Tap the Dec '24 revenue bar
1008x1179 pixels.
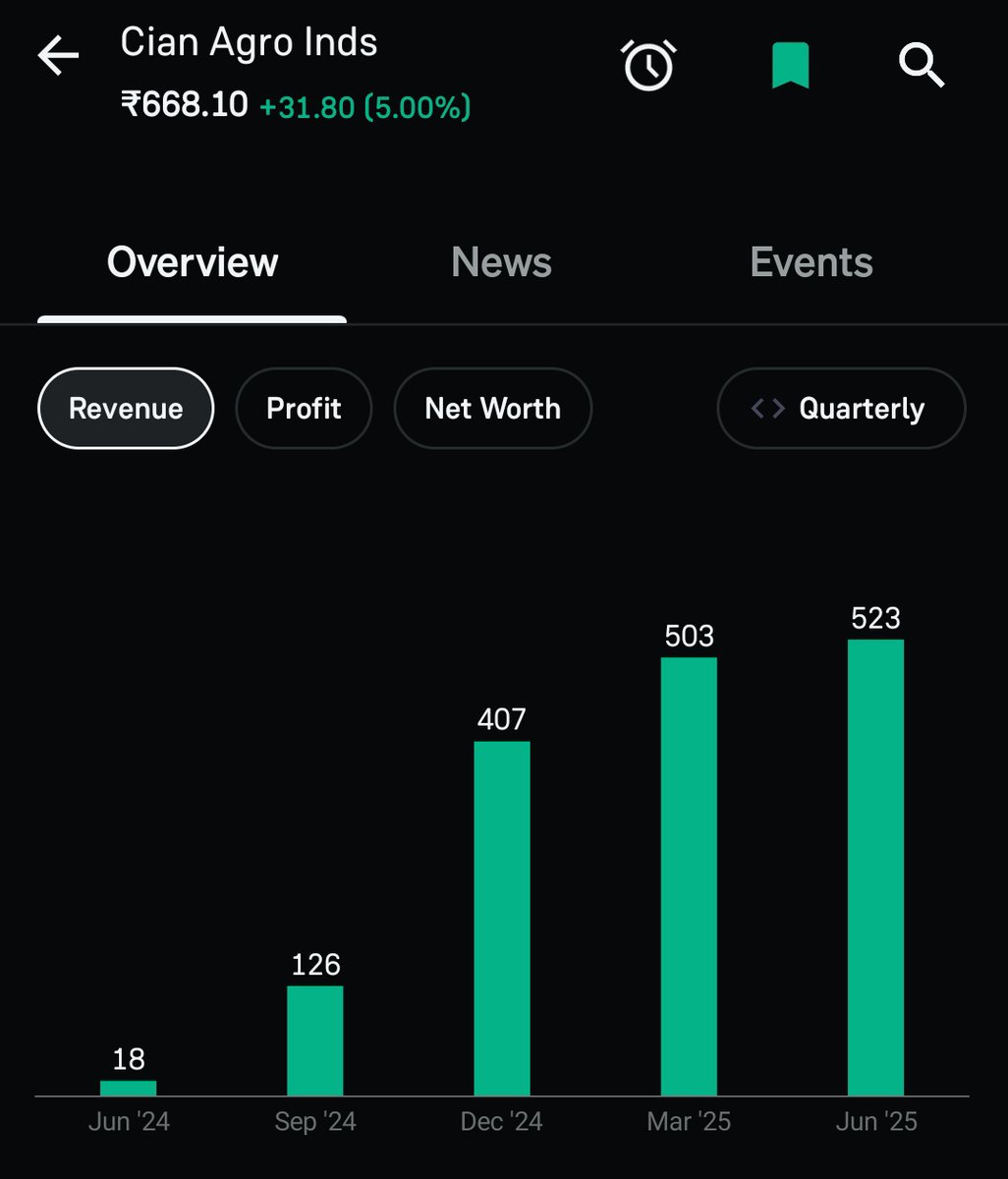pyautogui.click(x=502, y=919)
